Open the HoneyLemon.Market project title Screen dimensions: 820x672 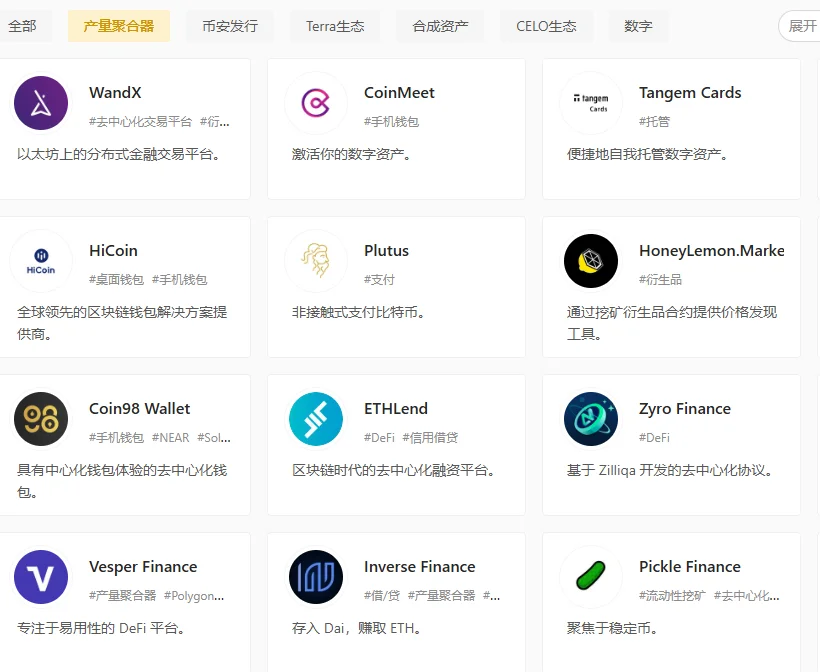(712, 250)
